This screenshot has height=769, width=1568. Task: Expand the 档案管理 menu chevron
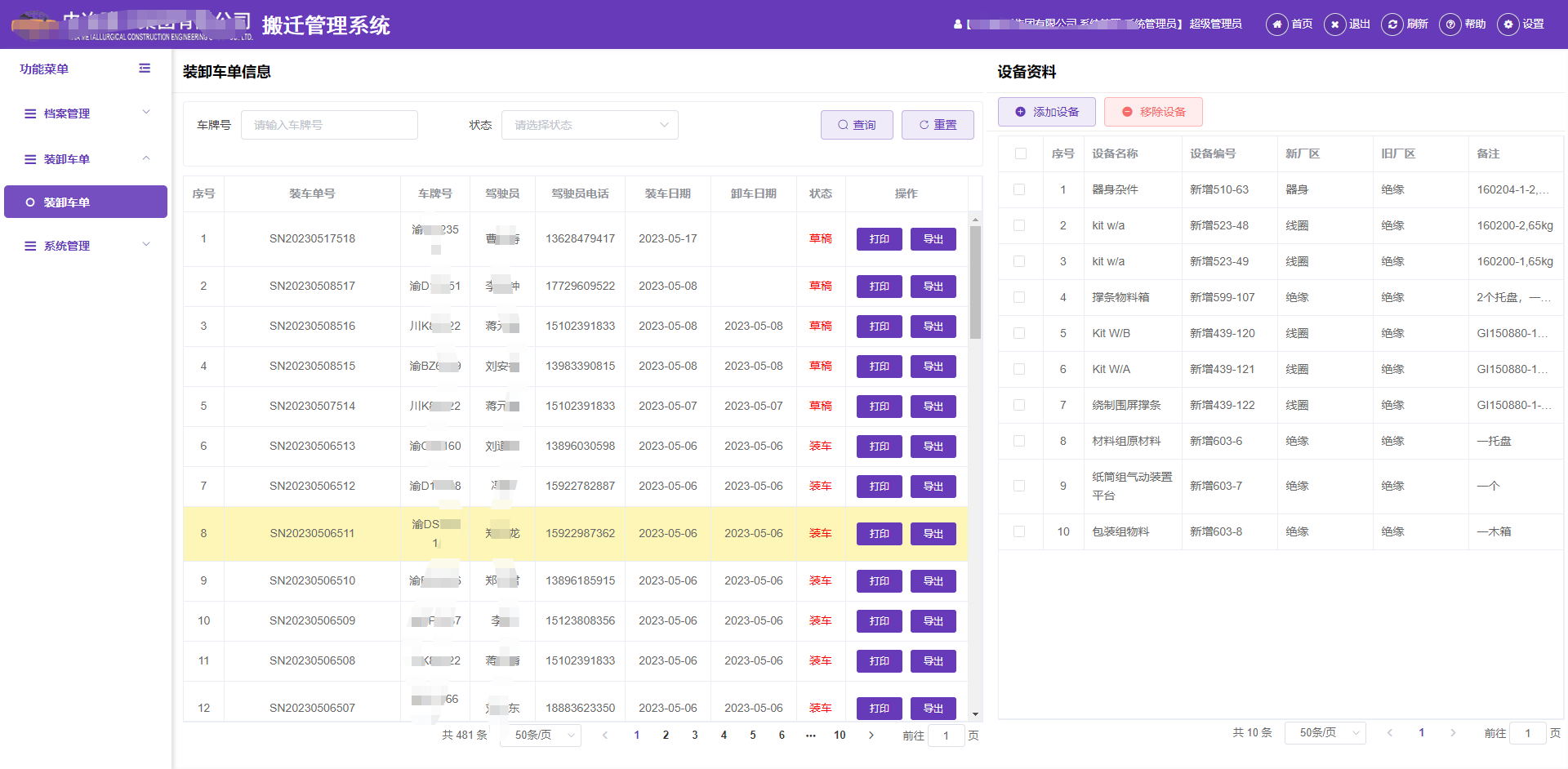click(146, 112)
